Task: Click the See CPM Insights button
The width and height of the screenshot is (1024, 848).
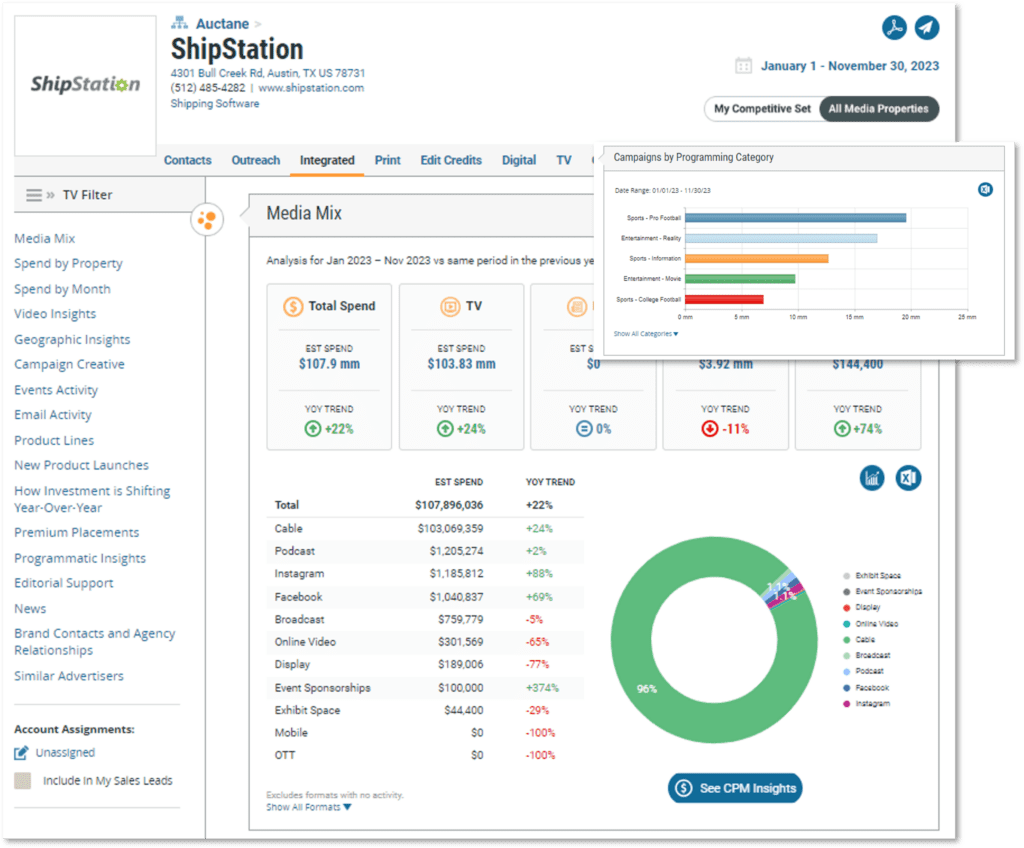Action: coord(735,788)
